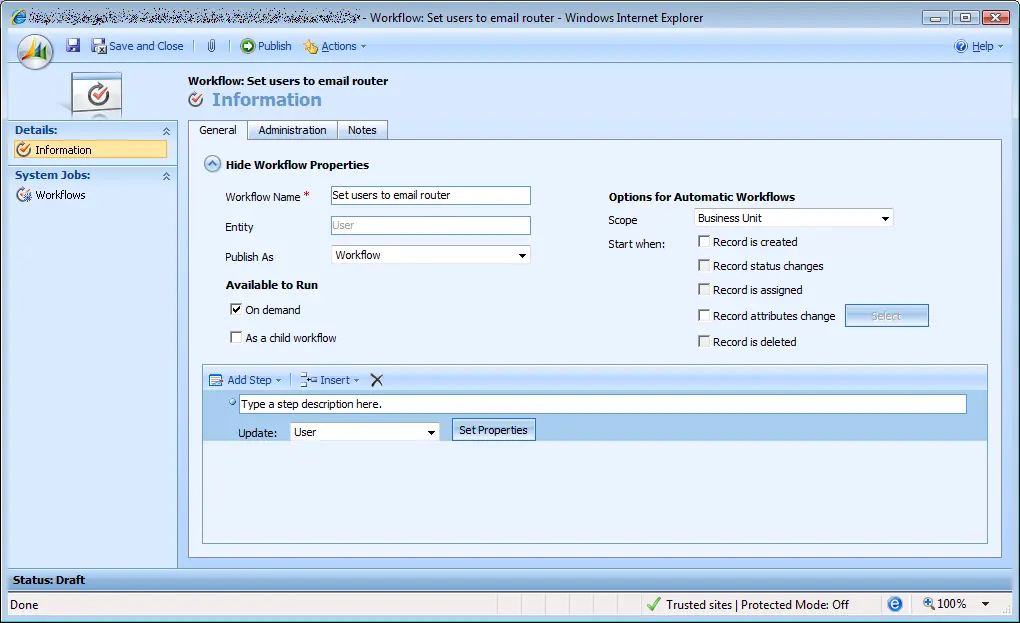
Task: Click the Set Properties button
Action: point(493,430)
